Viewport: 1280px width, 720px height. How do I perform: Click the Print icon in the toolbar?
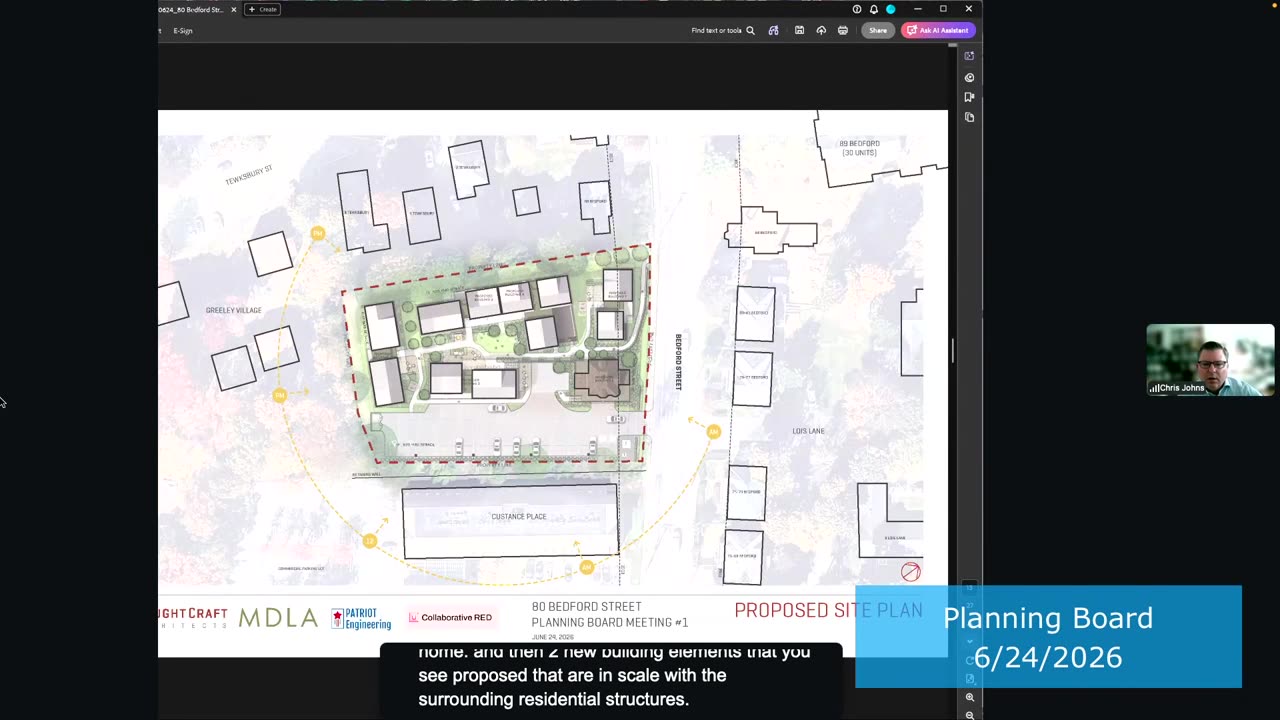[843, 30]
